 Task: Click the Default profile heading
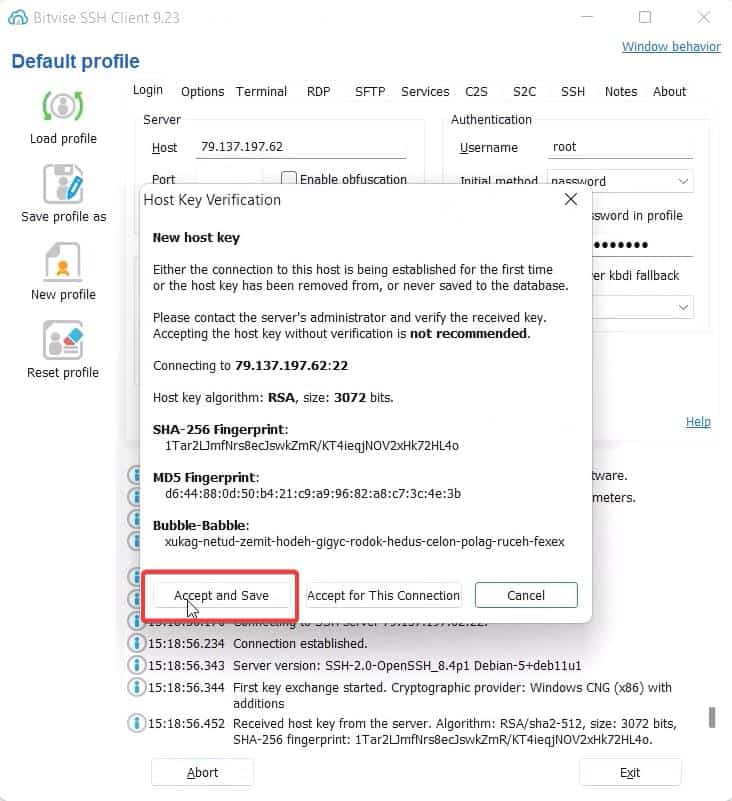tap(76, 61)
